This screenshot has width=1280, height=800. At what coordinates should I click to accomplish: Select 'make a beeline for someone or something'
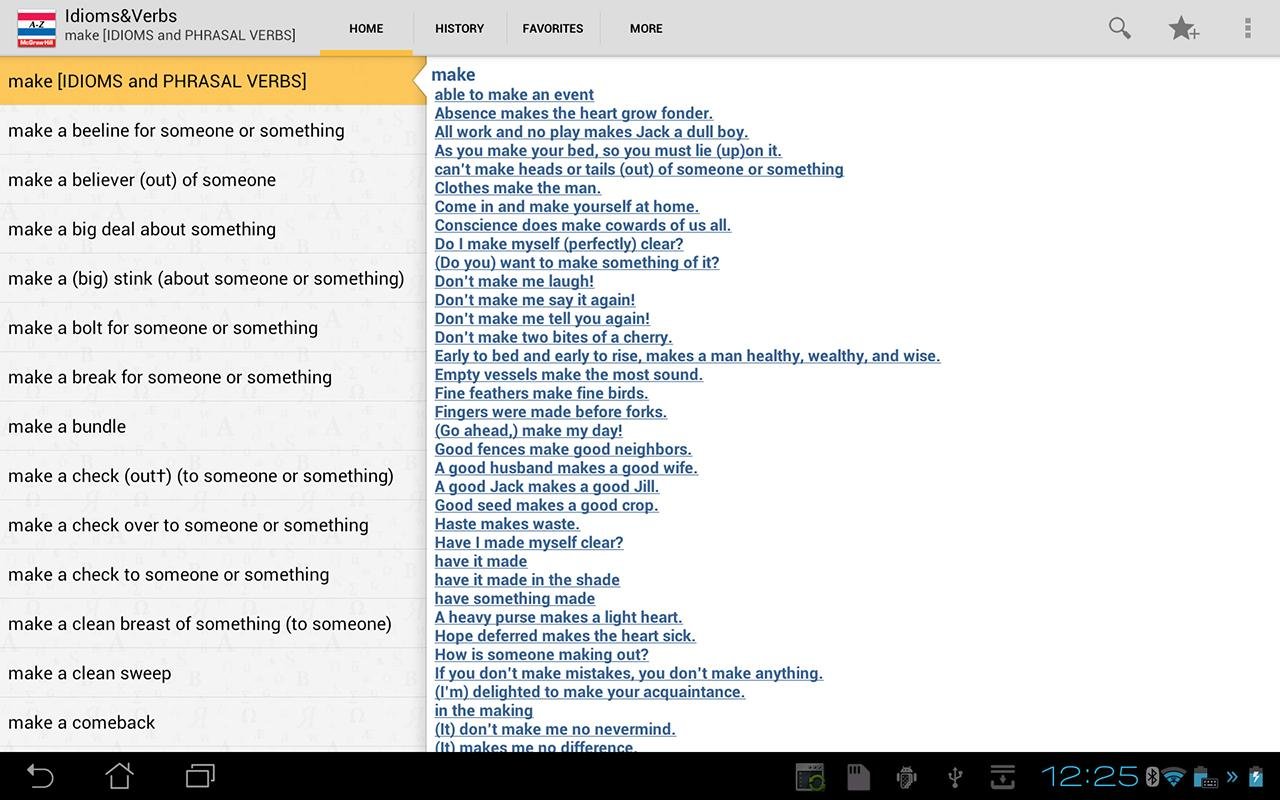[213, 130]
